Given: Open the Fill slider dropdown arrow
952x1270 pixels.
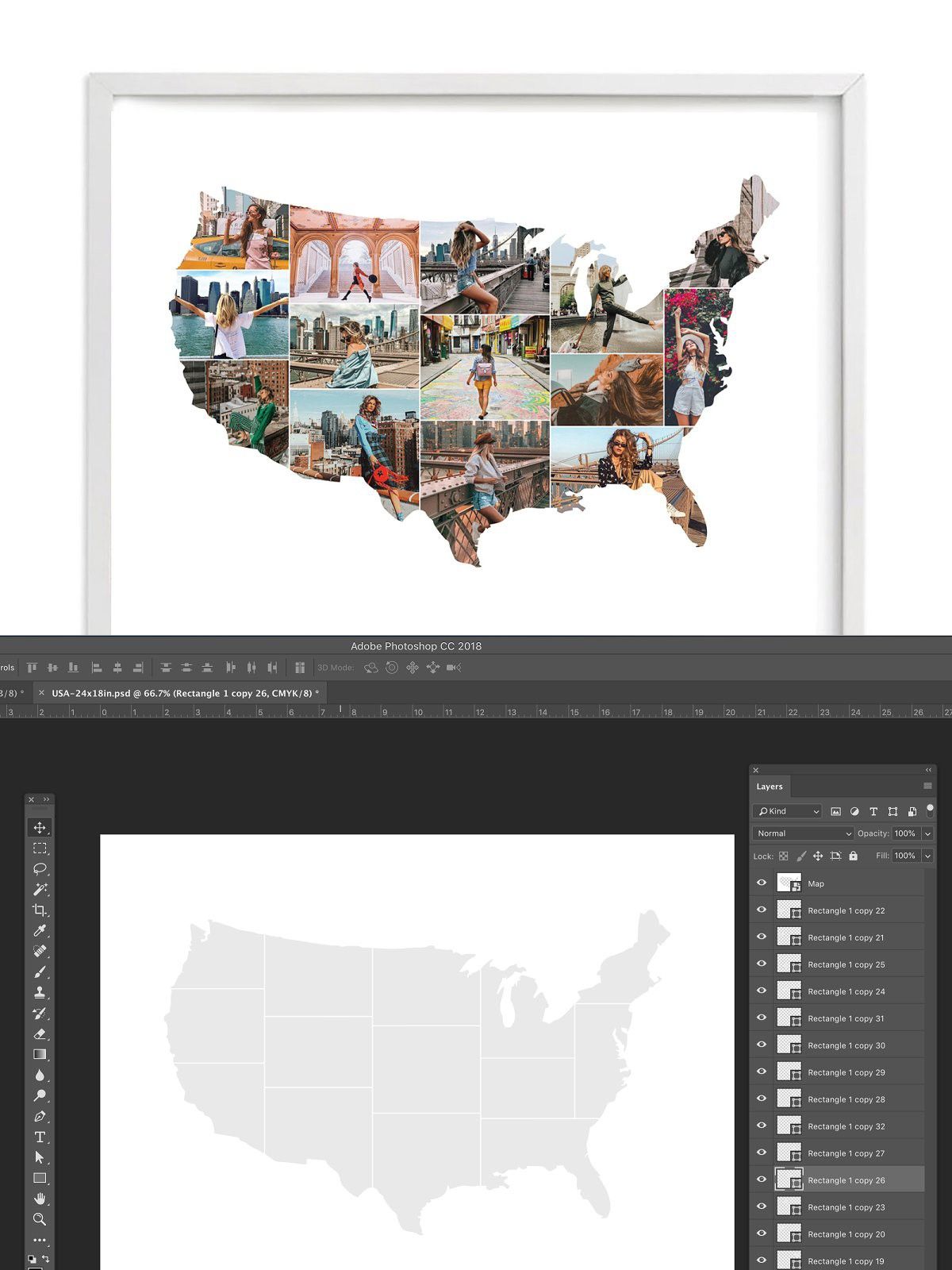Looking at the screenshot, I should 927,856.
